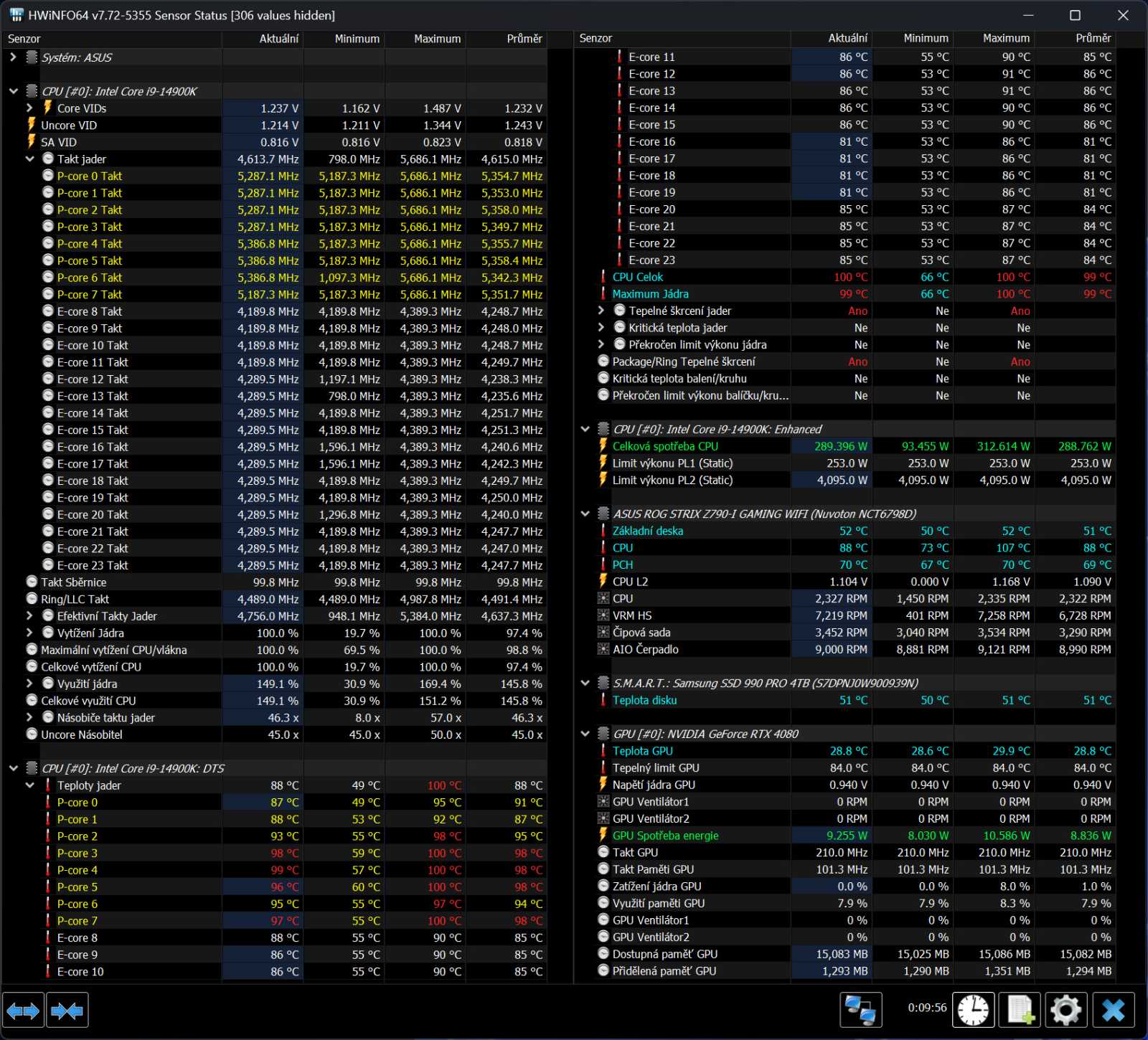Open sensor settings gear button

(x=1066, y=1011)
